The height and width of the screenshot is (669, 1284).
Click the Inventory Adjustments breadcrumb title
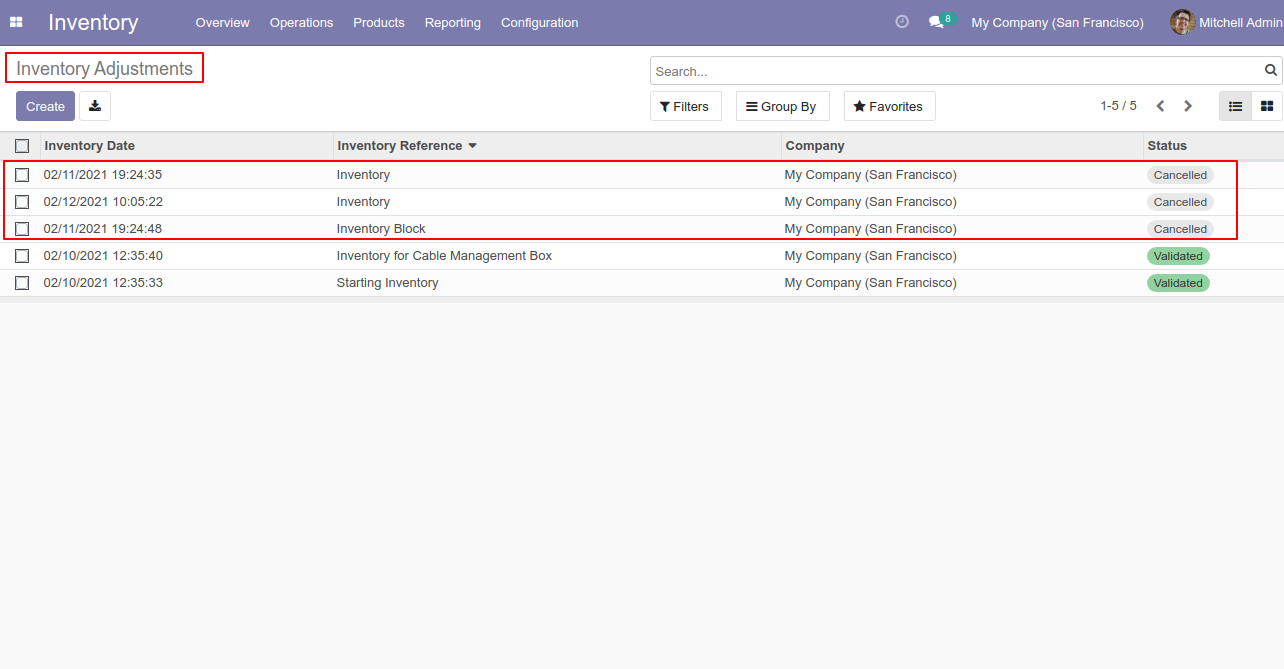(x=104, y=69)
